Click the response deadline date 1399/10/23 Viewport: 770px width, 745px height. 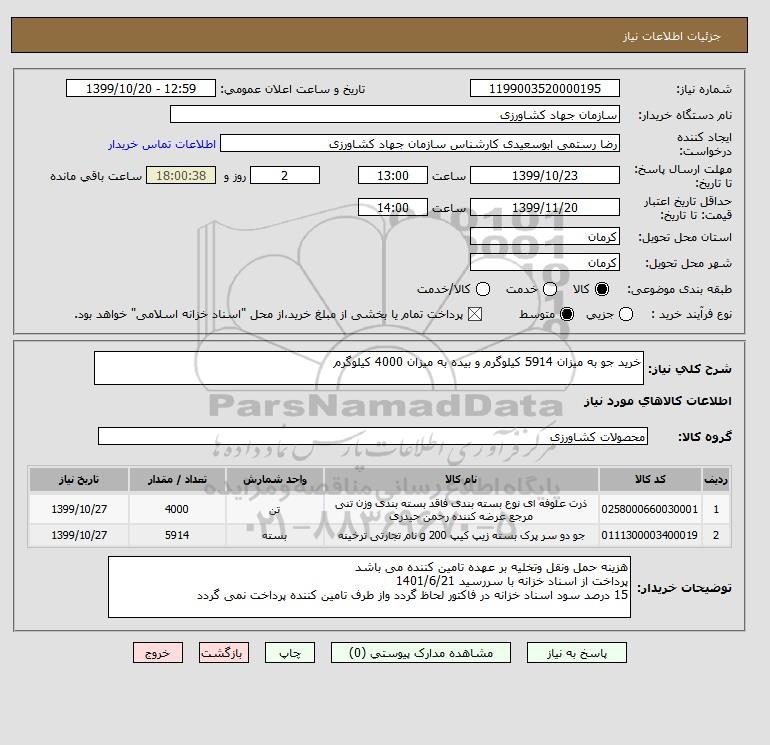[x=545, y=175]
